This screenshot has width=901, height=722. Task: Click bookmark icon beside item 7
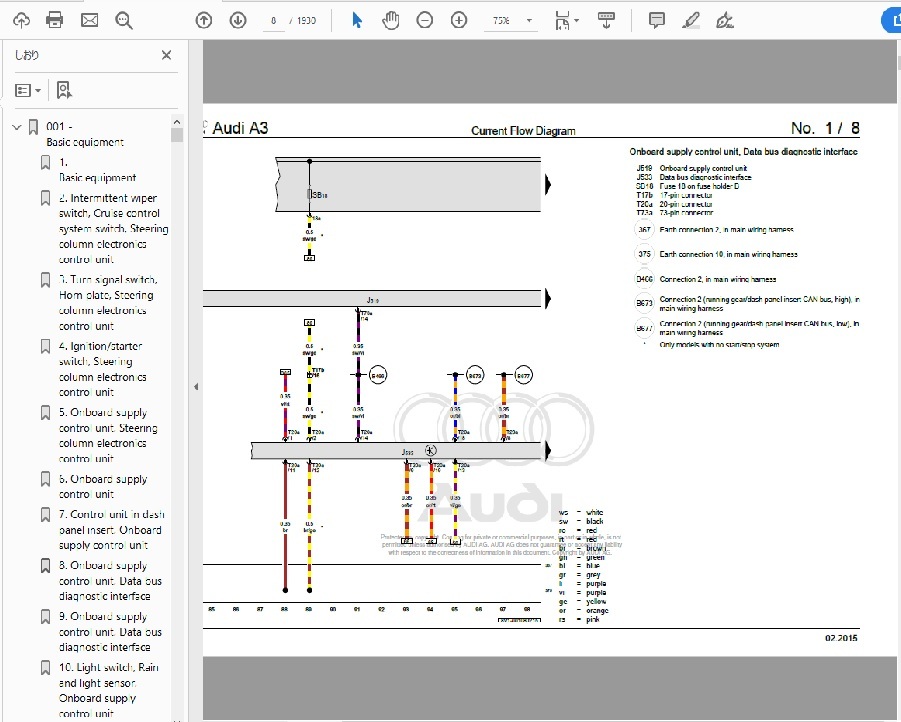tap(45, 514)
